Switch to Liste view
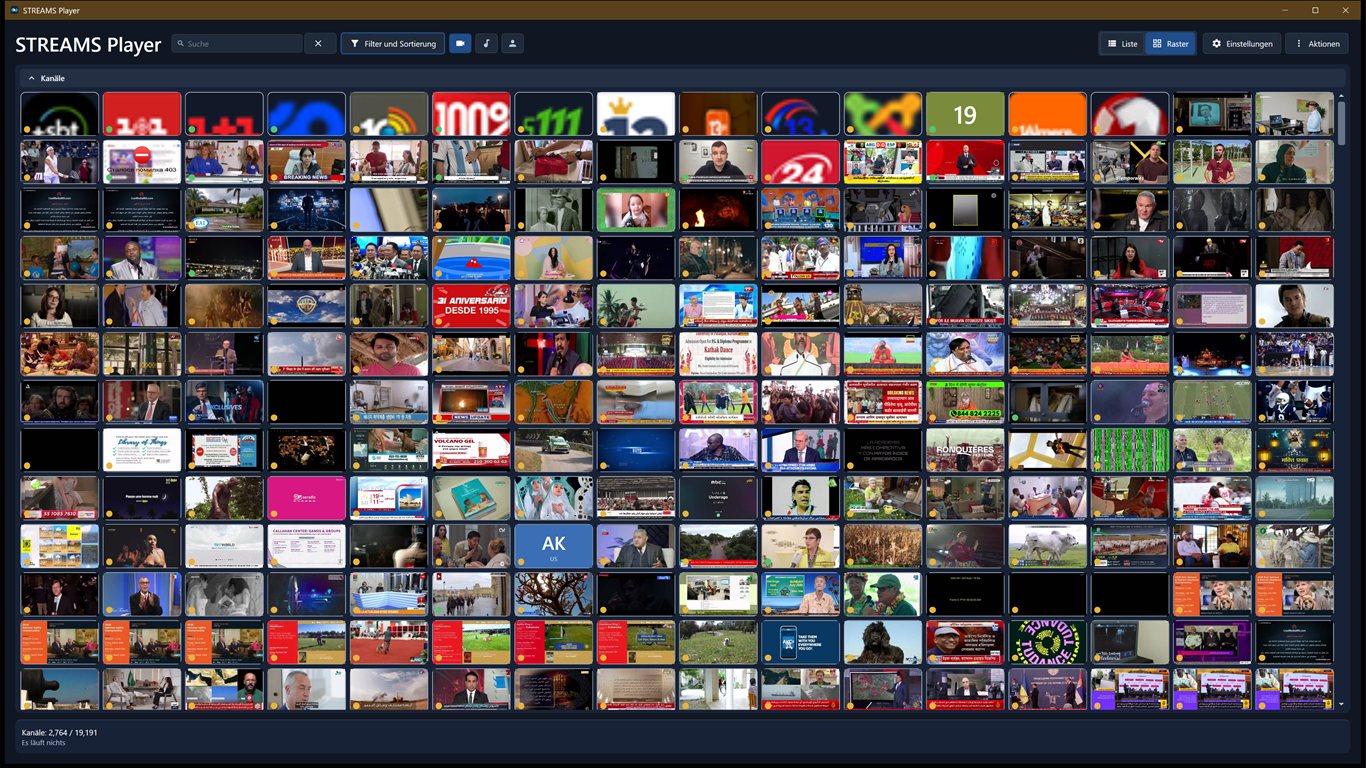The height and width of the screenshot is (768, 1366). [1122, 44]
